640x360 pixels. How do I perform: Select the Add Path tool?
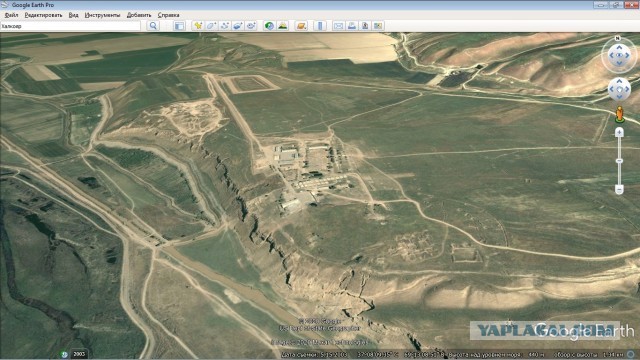coord(224,26)
